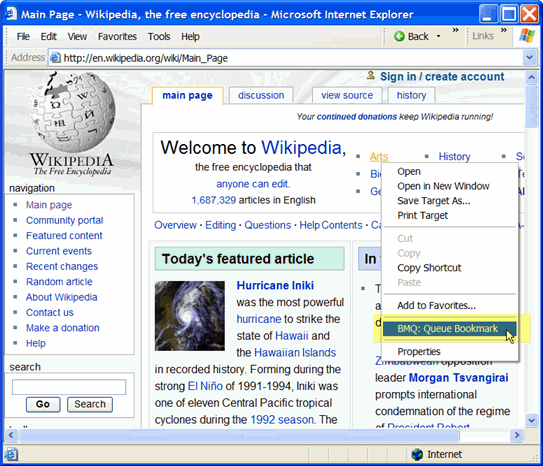Switch to the discussion tab
543x466 pixels.
tap(261, 95)
